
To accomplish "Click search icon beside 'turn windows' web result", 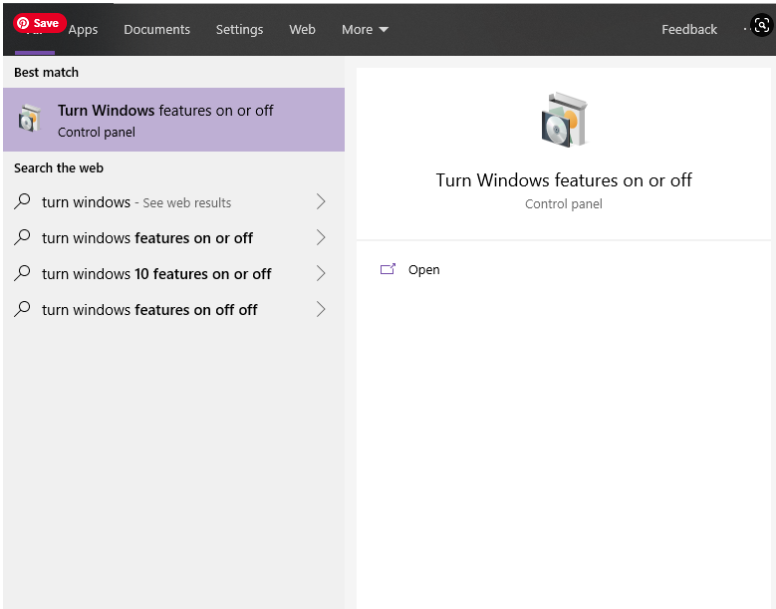I will point(22,201).
